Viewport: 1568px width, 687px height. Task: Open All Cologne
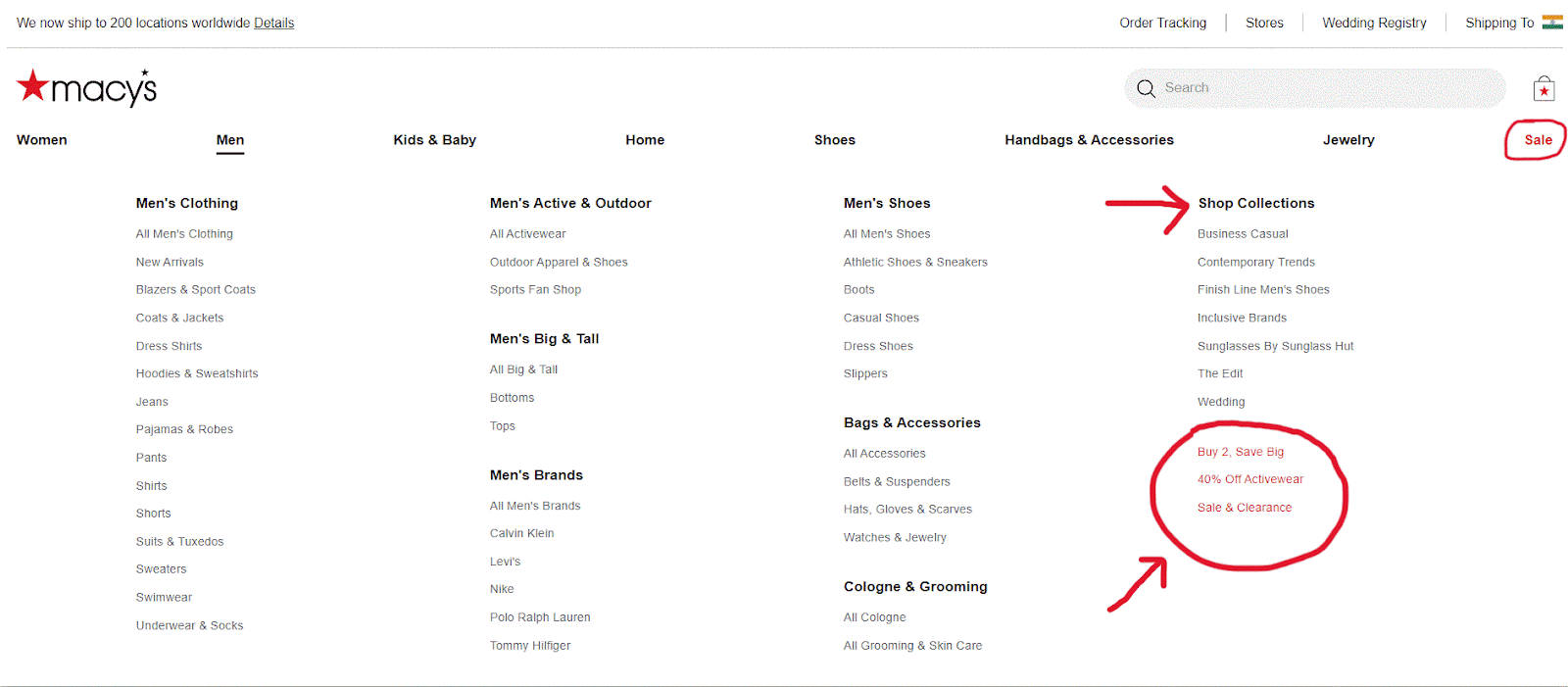874,617
